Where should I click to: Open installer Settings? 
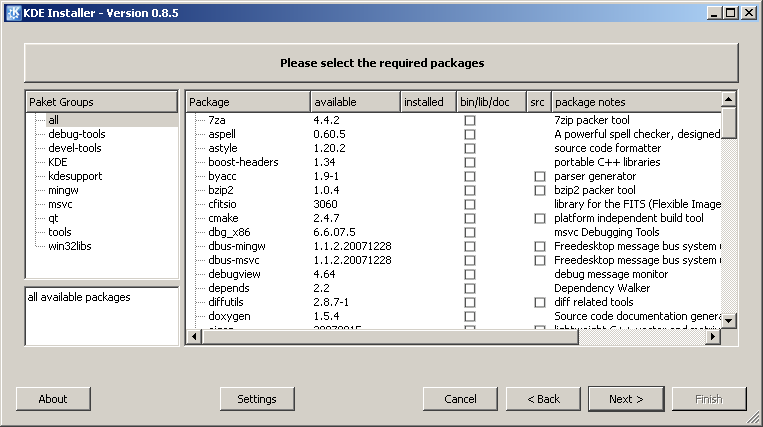click(257, 399)
